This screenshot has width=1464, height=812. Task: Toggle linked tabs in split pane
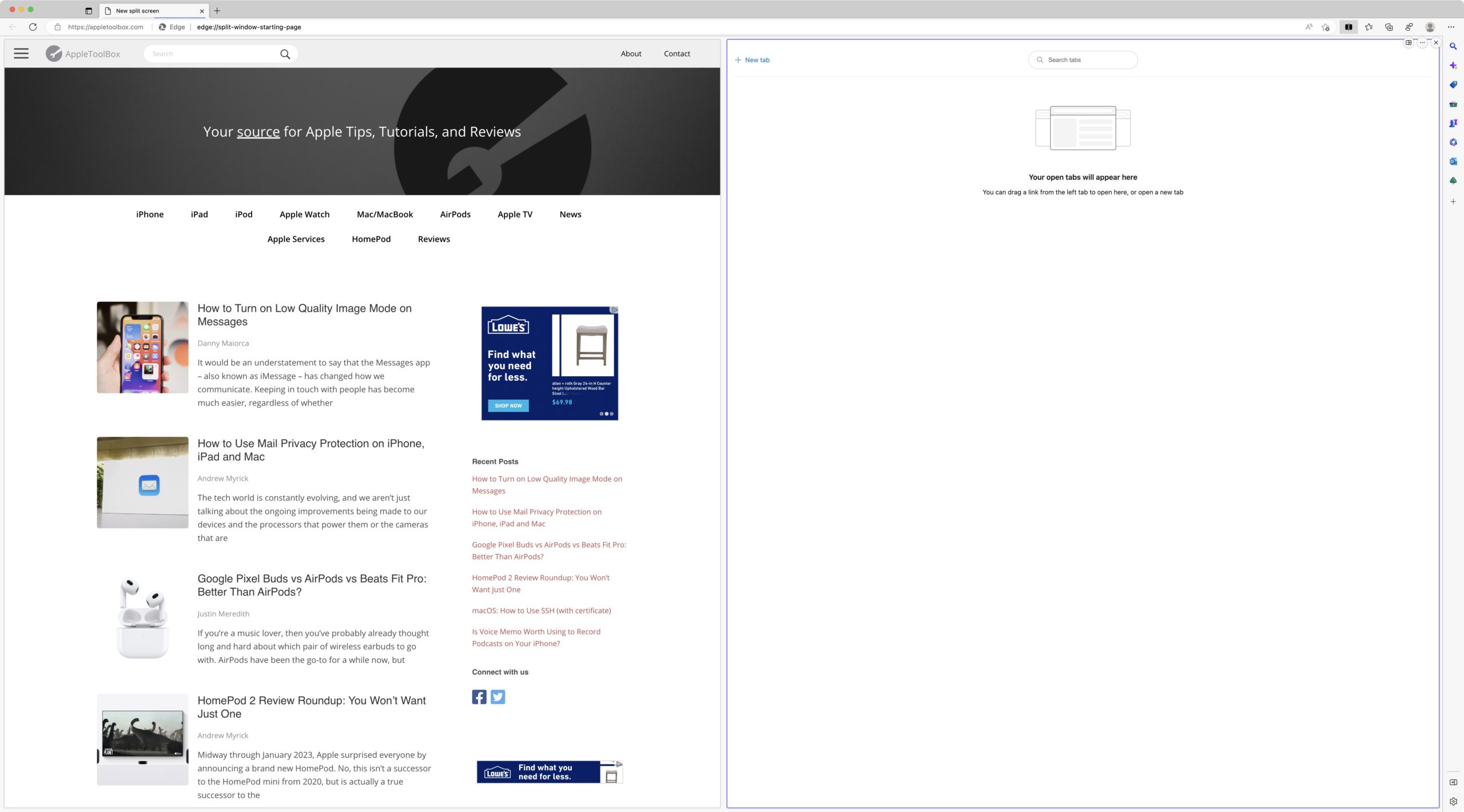point(1409,42)
